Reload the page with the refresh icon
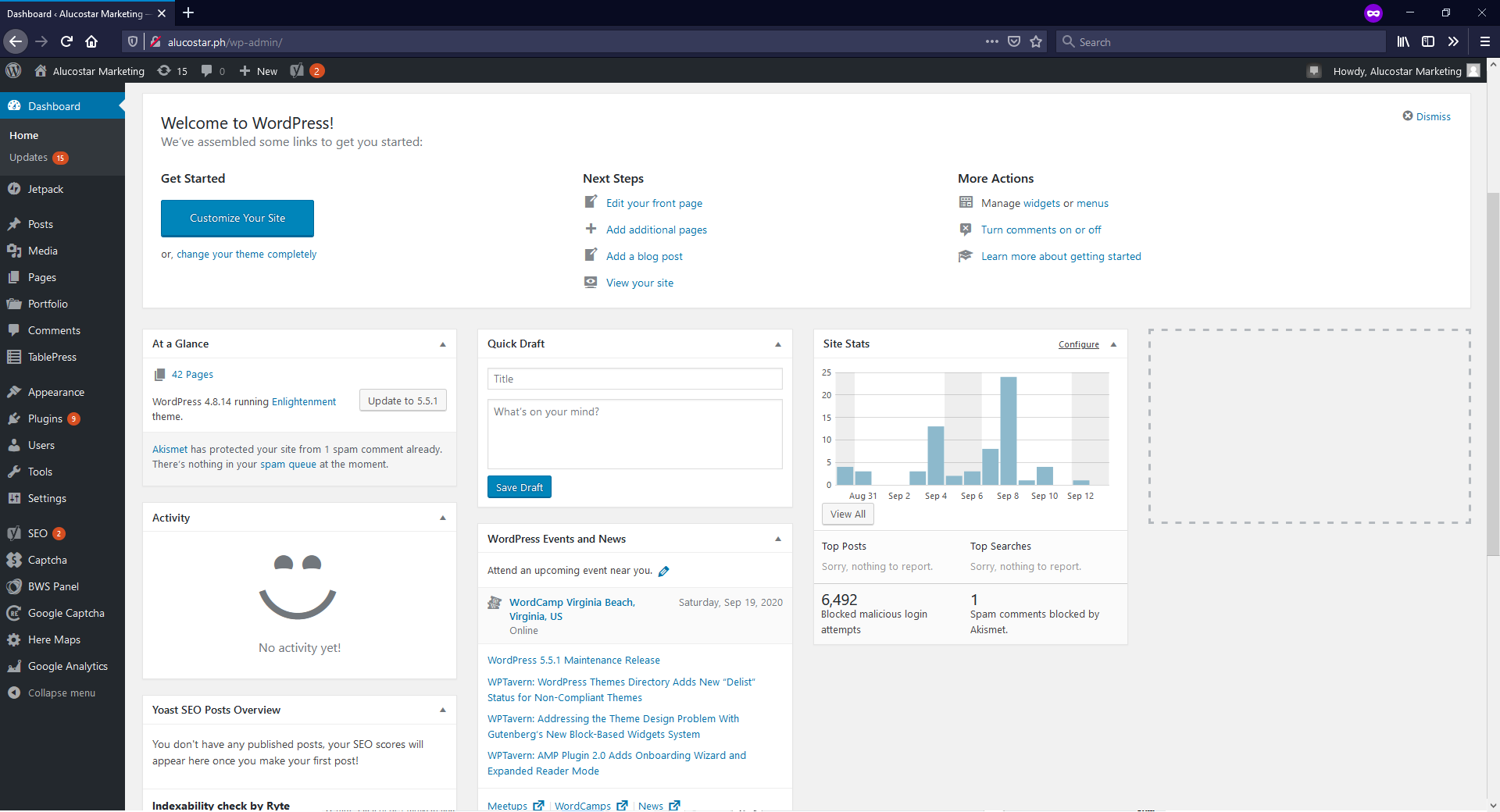 point(66,41)
